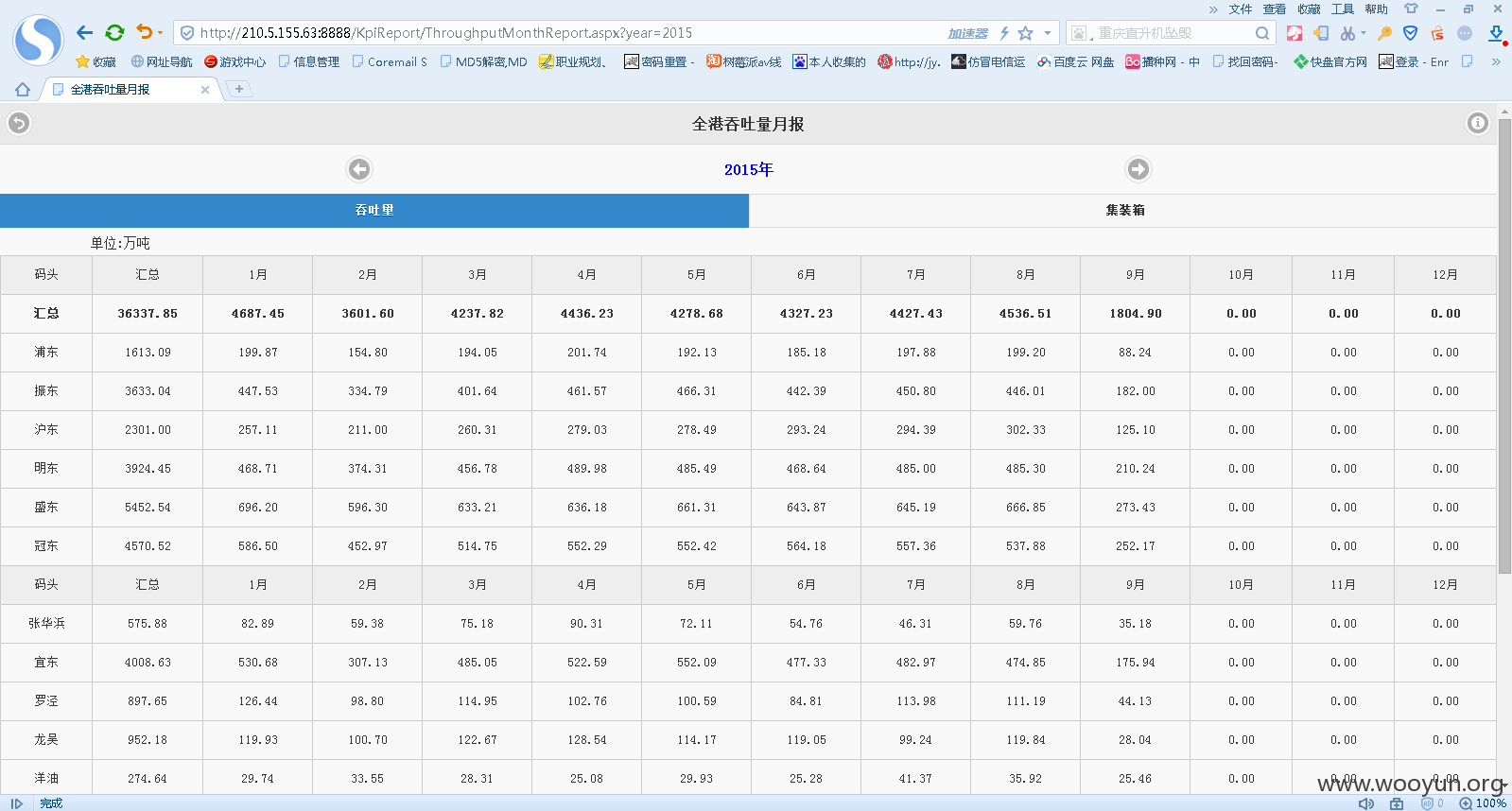Click the pink mushroom extension icon
1512x811 pixels.
[1295, 33]
